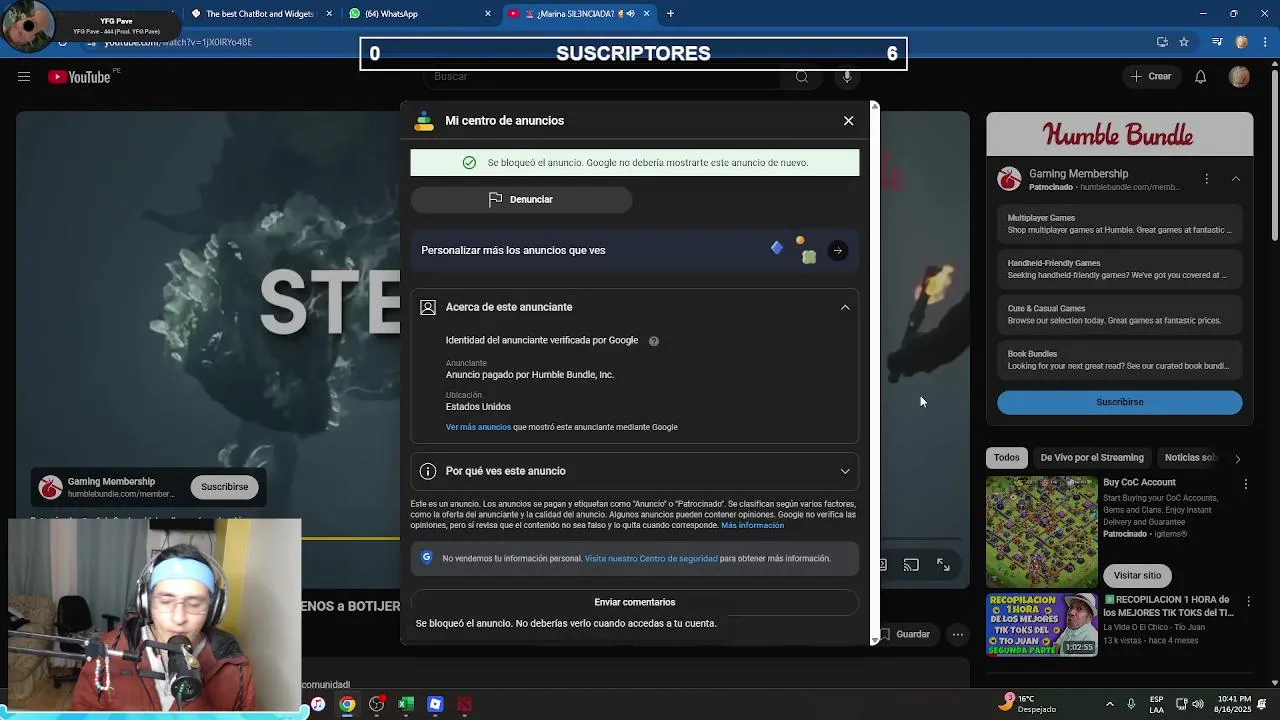
Task: Open the YouTube hamburger guide menu
Action: (24, 77)
